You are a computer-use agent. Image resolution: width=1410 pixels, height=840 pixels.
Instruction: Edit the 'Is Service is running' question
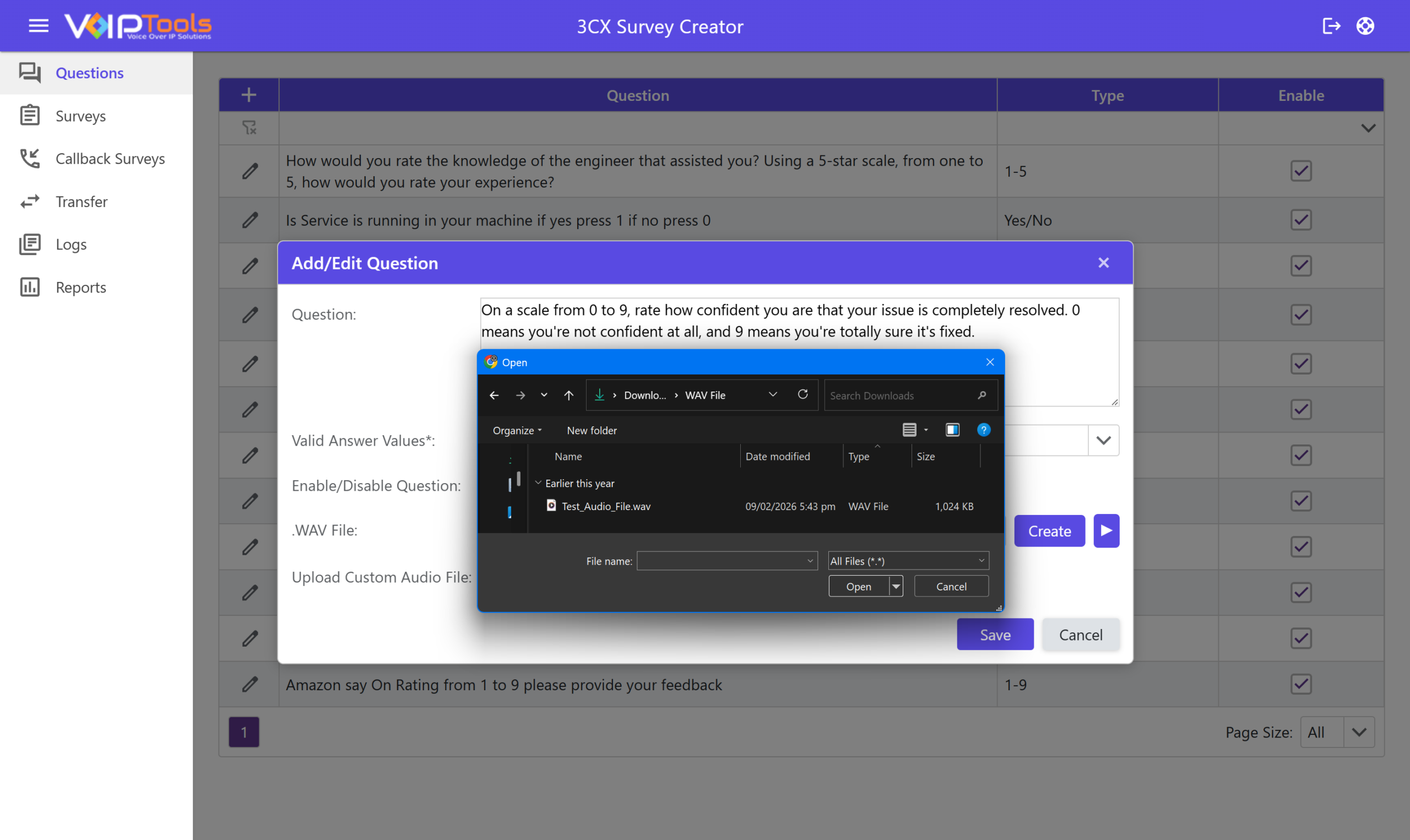point(250,220)
